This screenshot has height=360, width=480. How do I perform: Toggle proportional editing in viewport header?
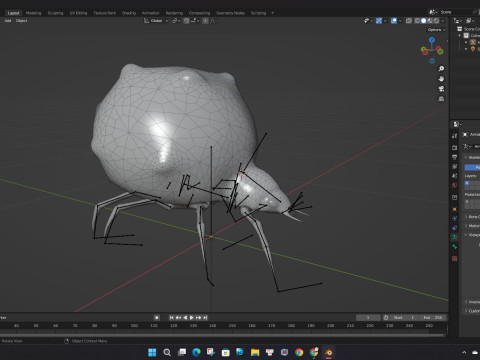click(x=206, y=21)
